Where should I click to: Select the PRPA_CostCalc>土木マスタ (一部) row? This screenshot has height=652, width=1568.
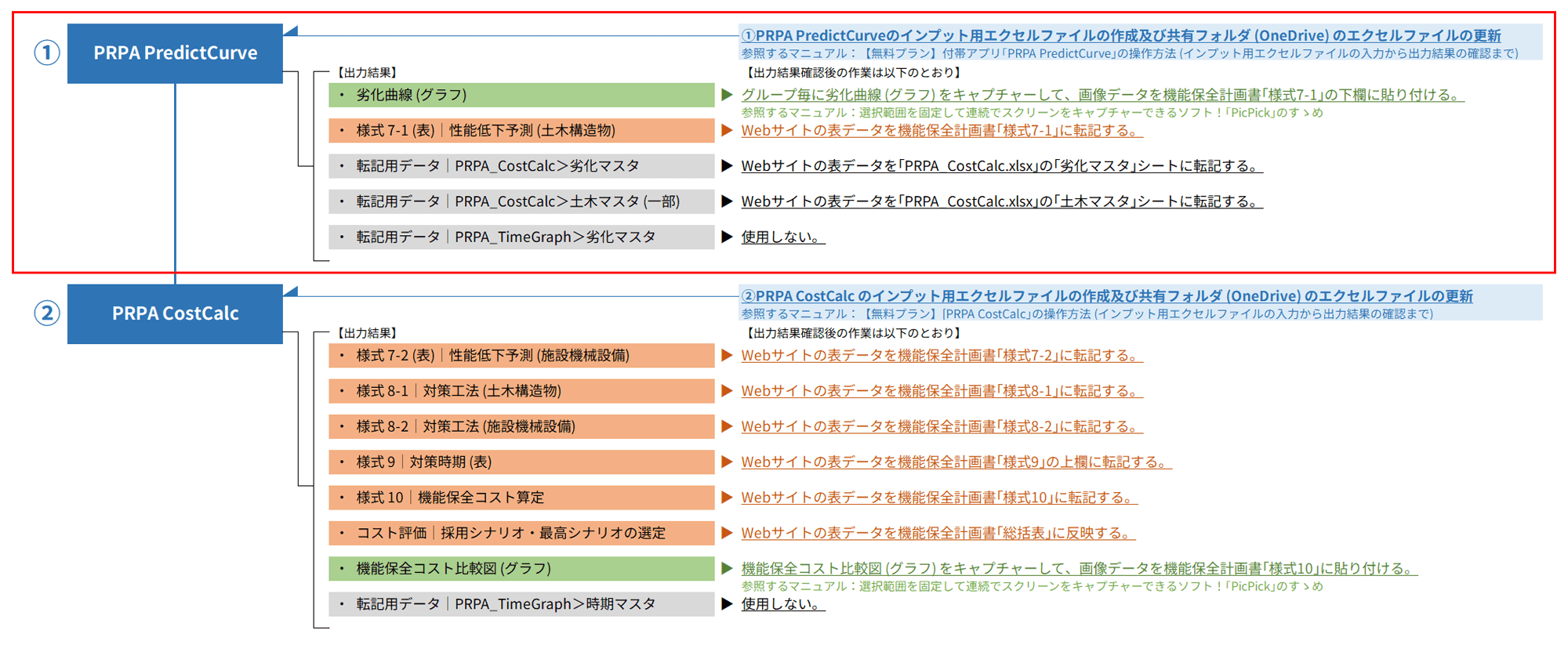[521, 201]
